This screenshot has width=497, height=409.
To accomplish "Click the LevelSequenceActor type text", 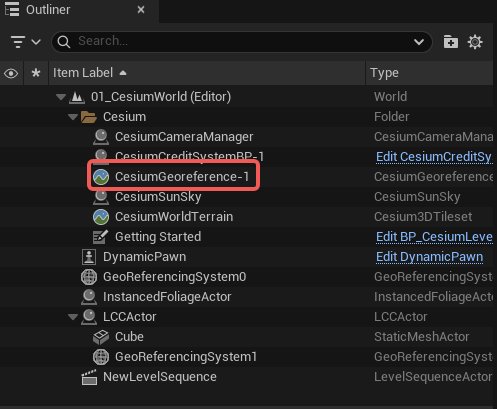I will coord(433,377).
